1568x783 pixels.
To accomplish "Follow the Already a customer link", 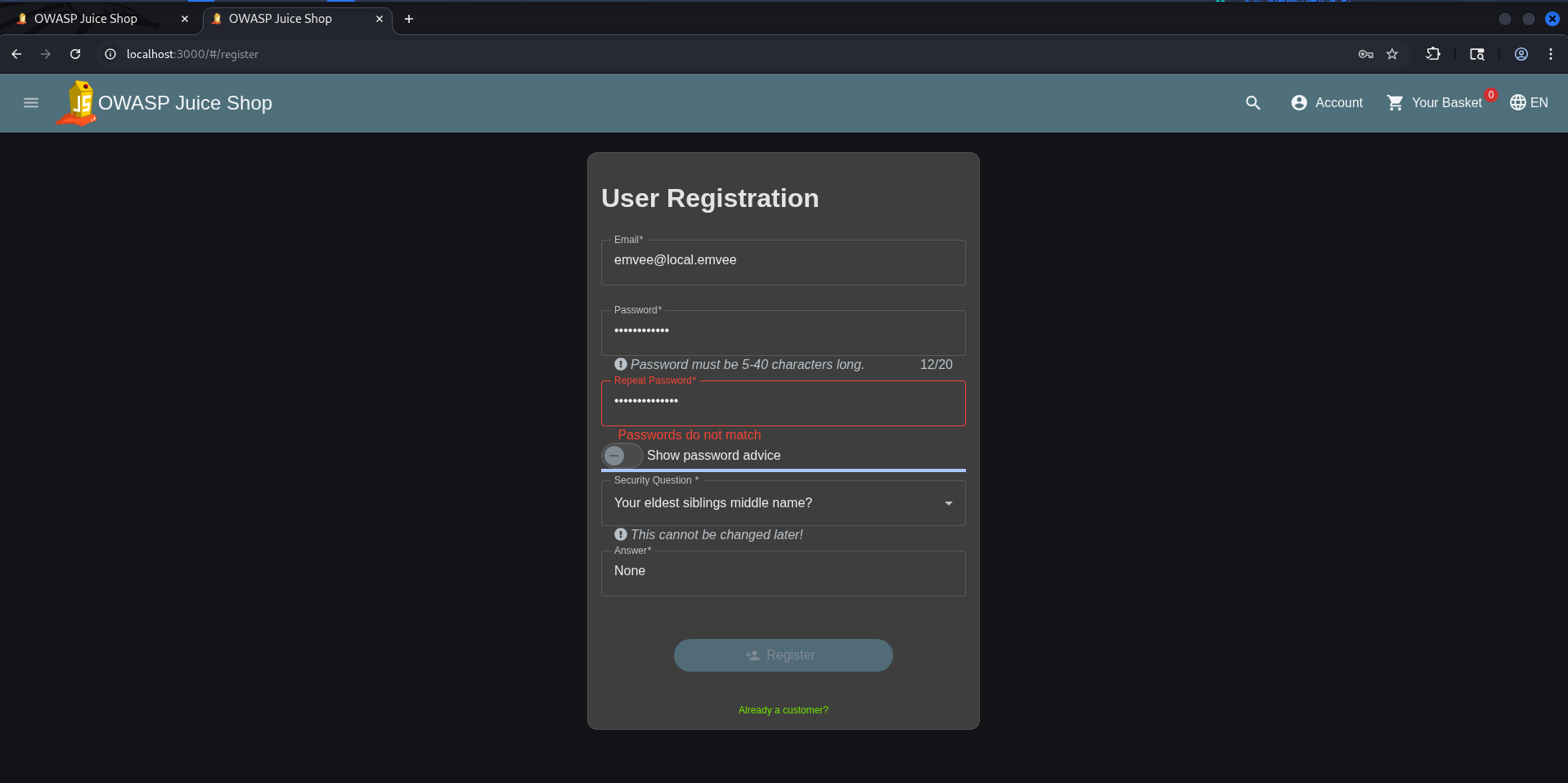I will [x=784, y=710].
